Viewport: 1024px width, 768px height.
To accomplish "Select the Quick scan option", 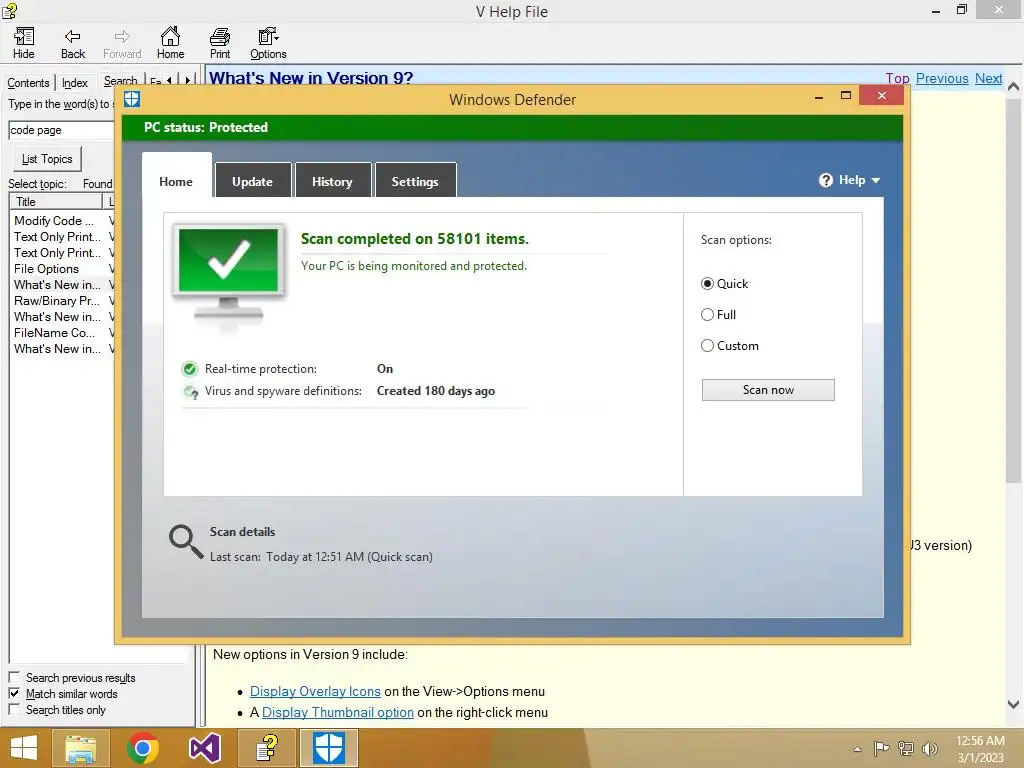I will 707,284.
